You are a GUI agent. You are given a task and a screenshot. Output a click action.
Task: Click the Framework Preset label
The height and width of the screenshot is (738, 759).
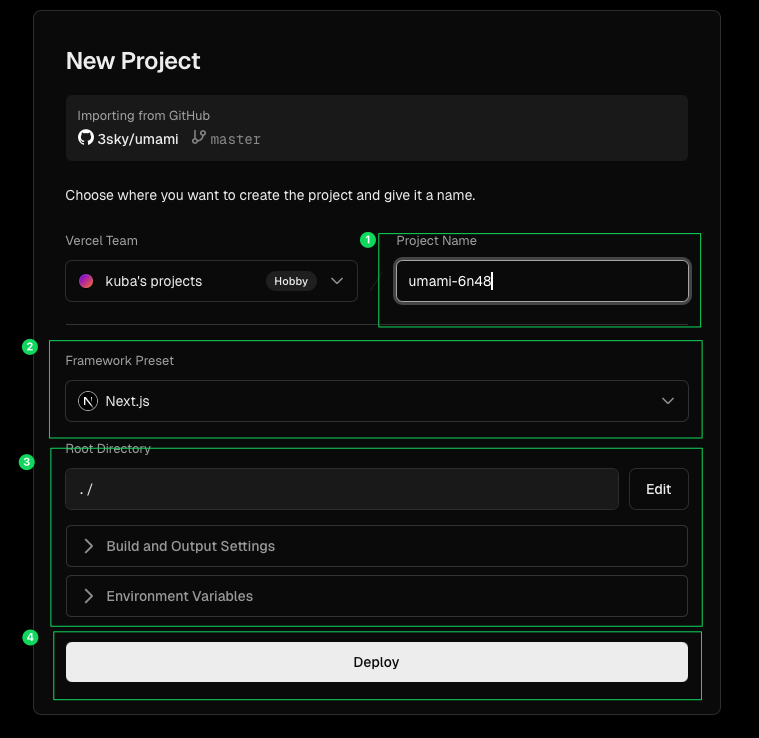(x=120, y=361)
